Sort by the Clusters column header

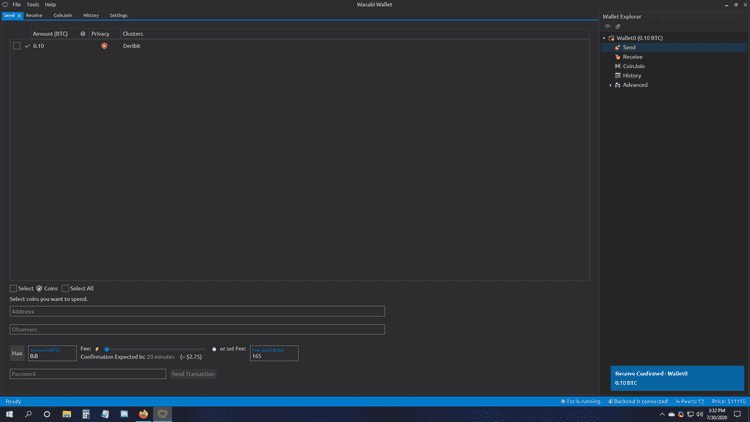pos(132,34)
